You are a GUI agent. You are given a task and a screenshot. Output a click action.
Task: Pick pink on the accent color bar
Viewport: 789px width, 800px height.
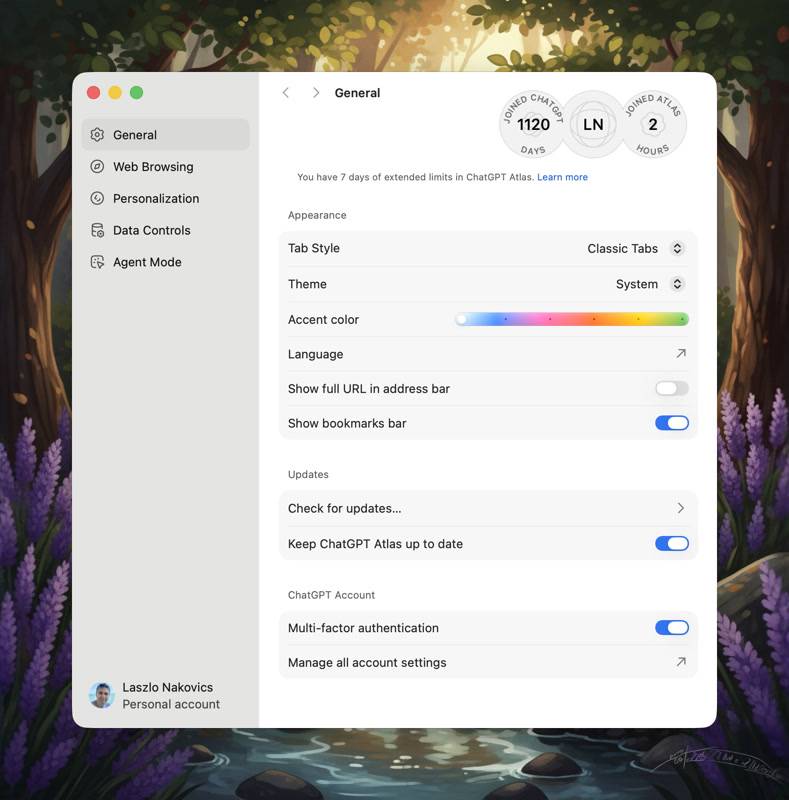(550, 319)
